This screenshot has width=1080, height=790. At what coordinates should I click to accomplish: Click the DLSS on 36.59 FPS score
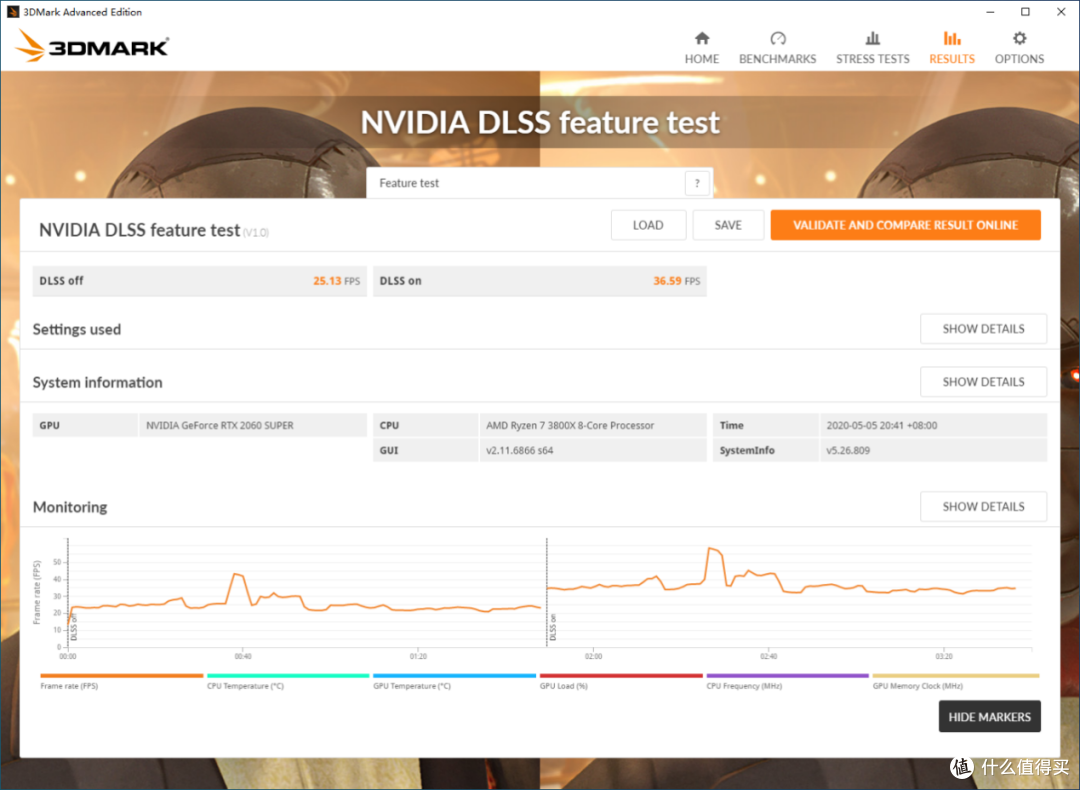coord(539,281)
